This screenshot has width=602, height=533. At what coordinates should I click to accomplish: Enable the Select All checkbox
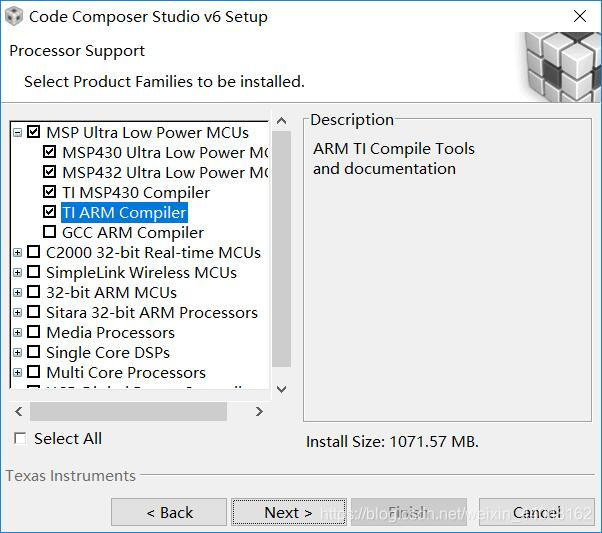click(x=20, y=438)
